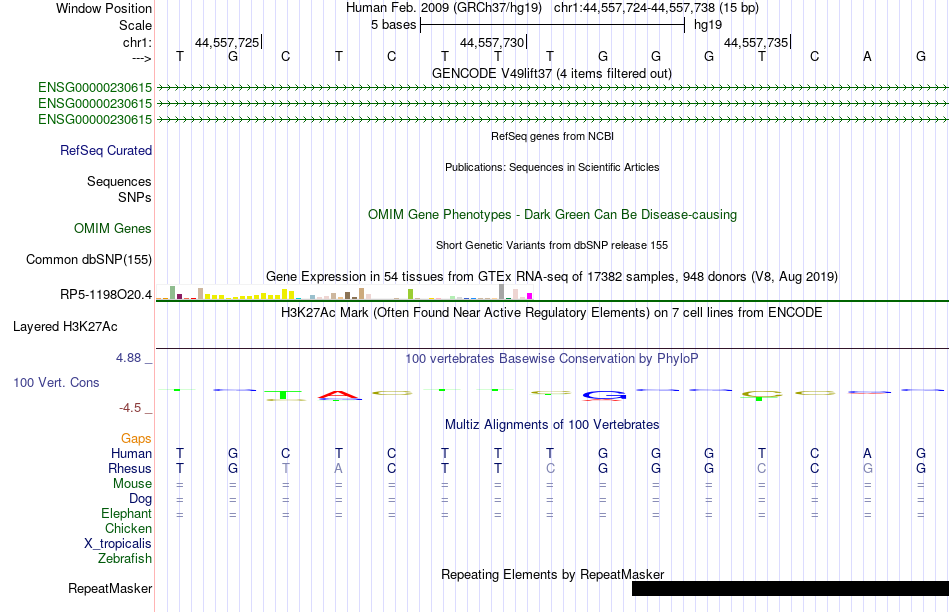Click the Sequences track label

(x=119, y=182)
